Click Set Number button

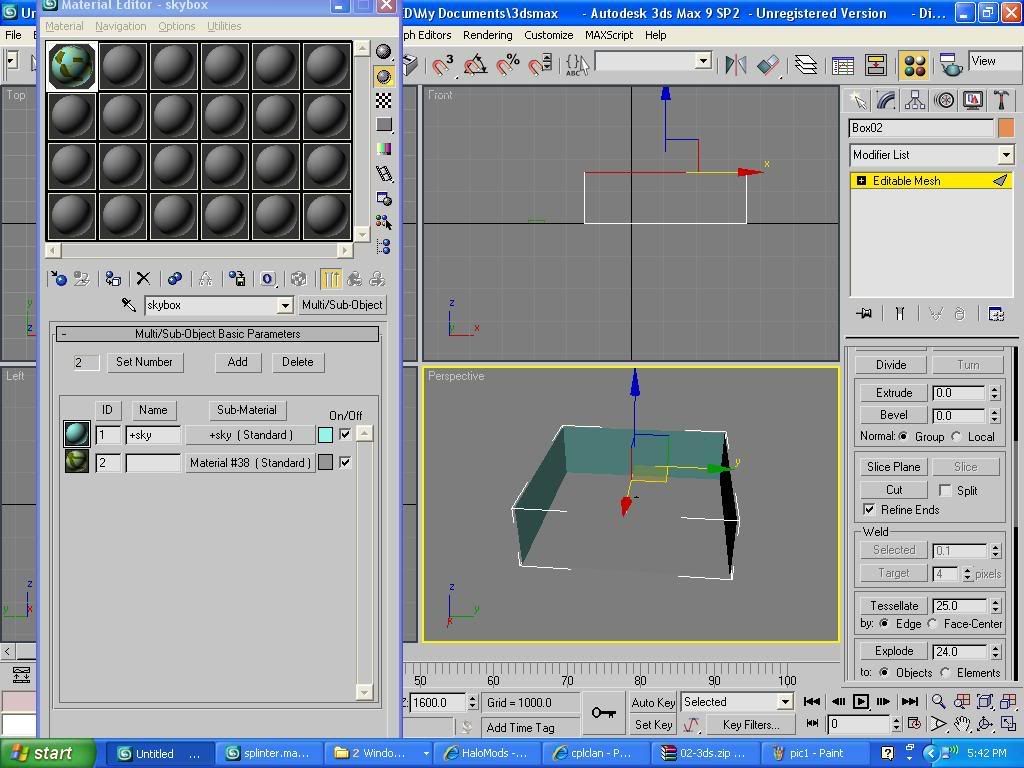point(144,362)
